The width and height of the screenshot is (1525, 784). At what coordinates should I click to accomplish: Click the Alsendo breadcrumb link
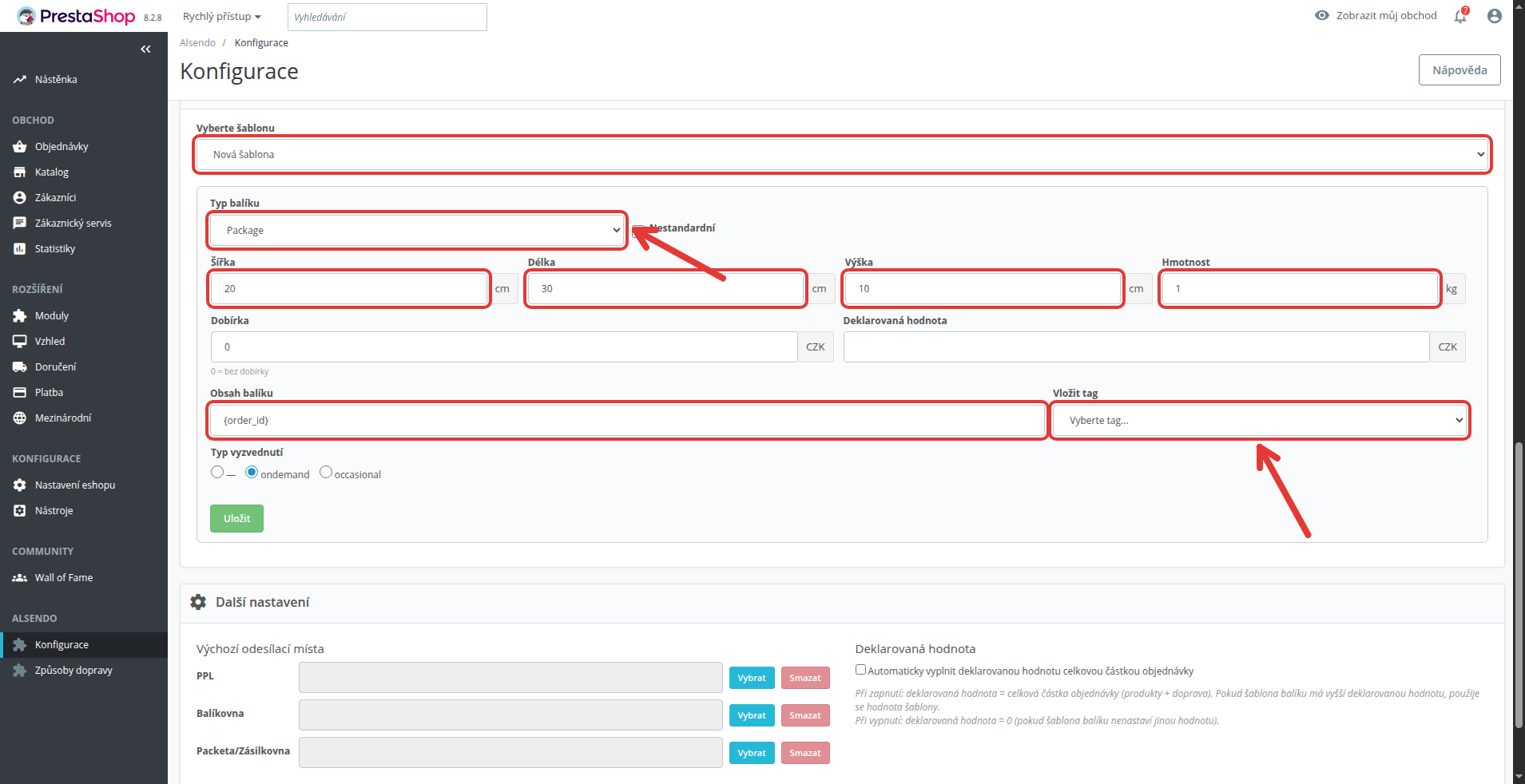click(x=197, y=43)
